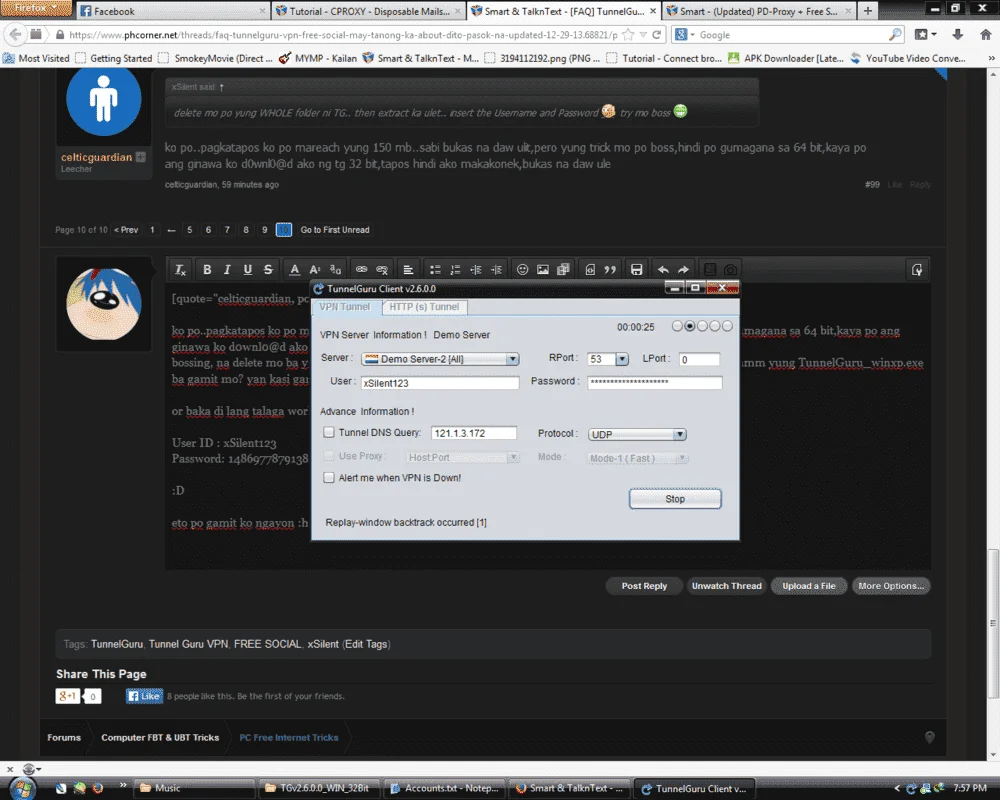This screenshot has width=1000, height=800.
Task: Toggle underline formatting in the reply editor
Action: [x=247, y=270]
